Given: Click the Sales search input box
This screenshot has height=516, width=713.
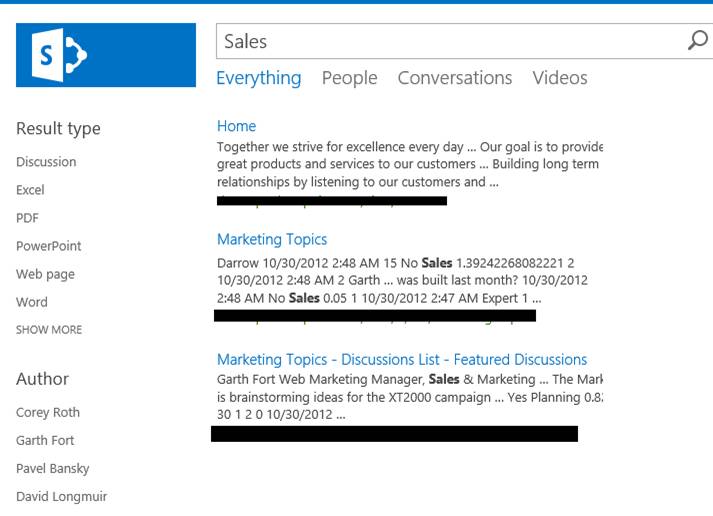Looking at the screenshot, I should click(450, 41).
